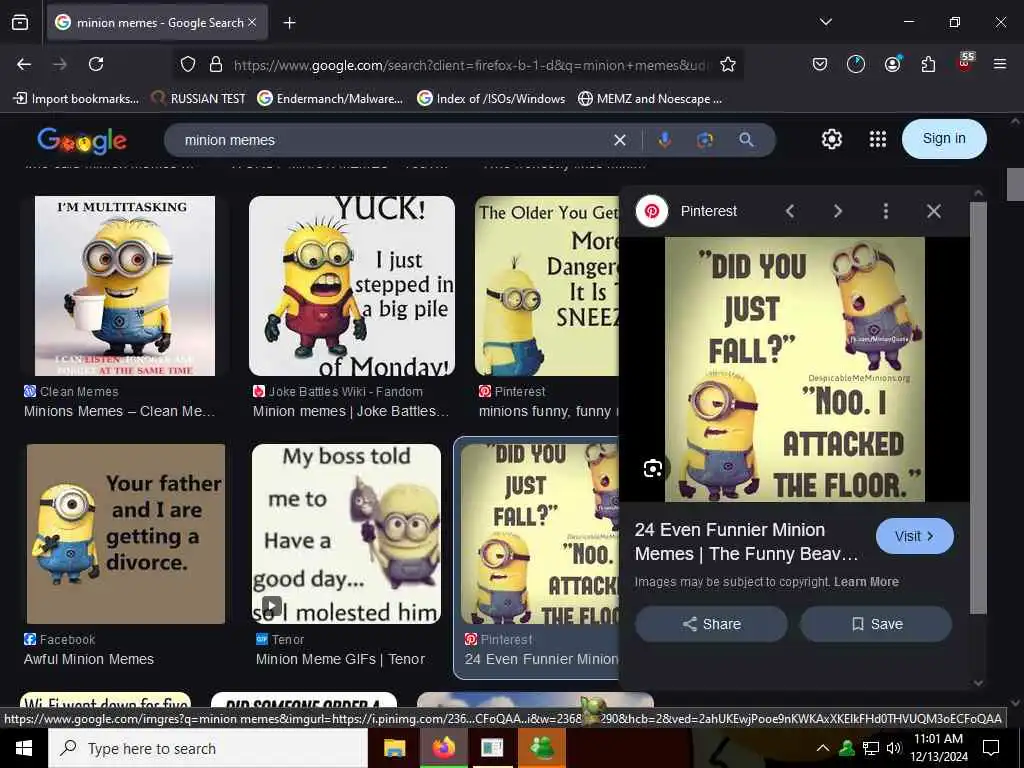
Task: Click the site security padlock icon
Action: click(216, 64)
